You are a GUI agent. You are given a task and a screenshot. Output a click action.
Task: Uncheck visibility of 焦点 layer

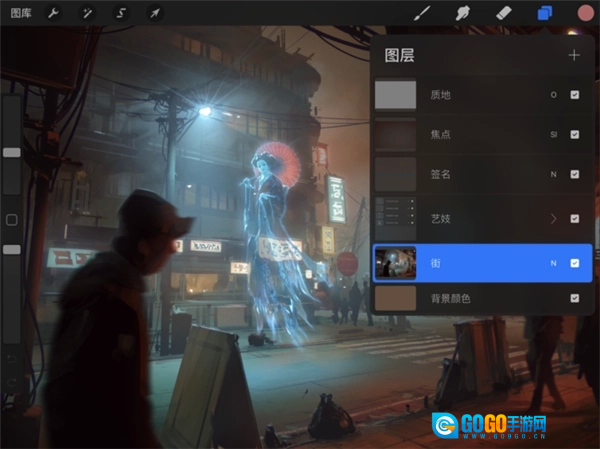(x=574, y=134)
